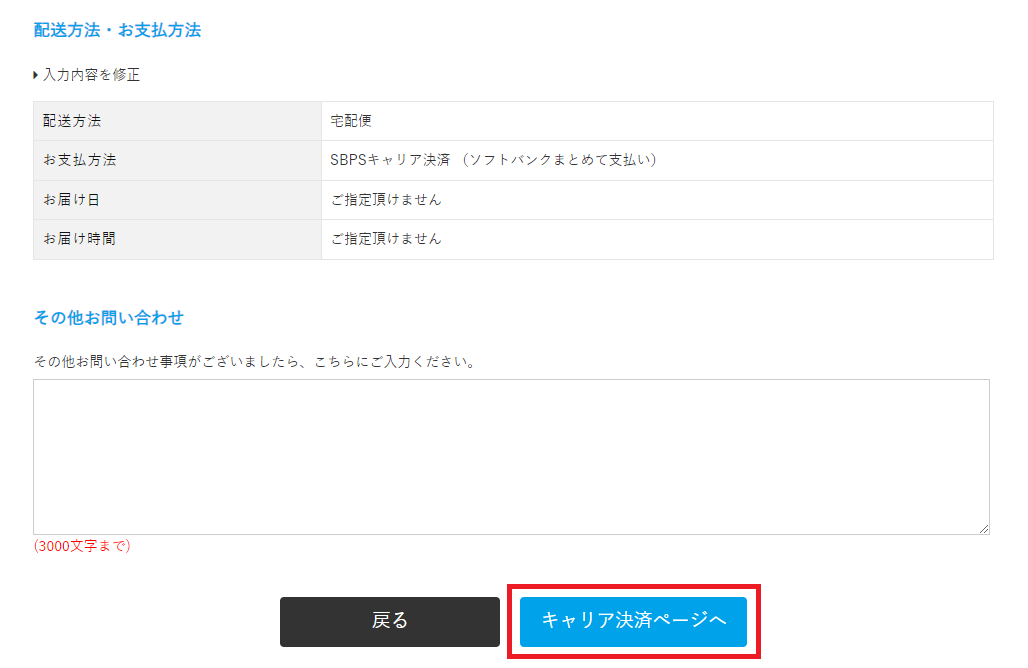Select the お支払方法 table row label
1028x668 pixels.
(72, 160)
